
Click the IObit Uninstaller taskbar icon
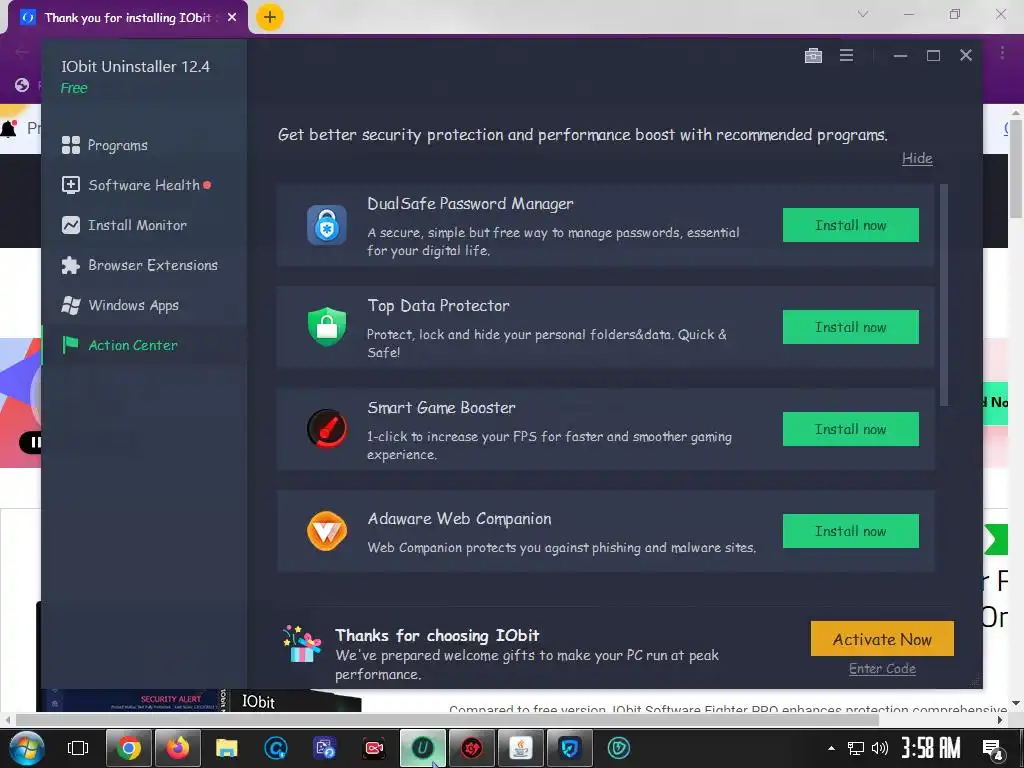[x=423, y=748]
